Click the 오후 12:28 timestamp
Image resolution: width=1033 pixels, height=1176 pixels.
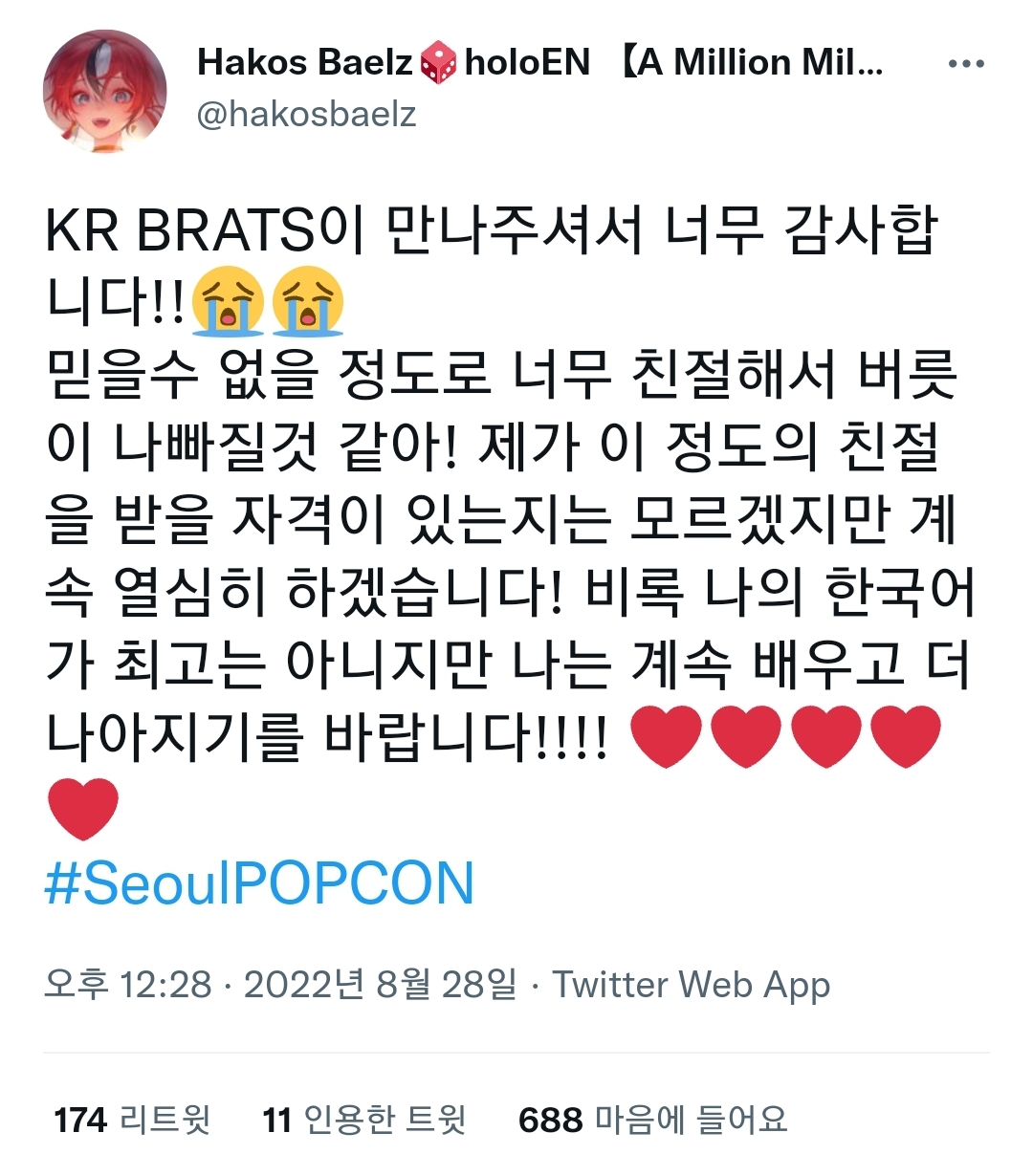pyautogui.click(x=128, y=984)
